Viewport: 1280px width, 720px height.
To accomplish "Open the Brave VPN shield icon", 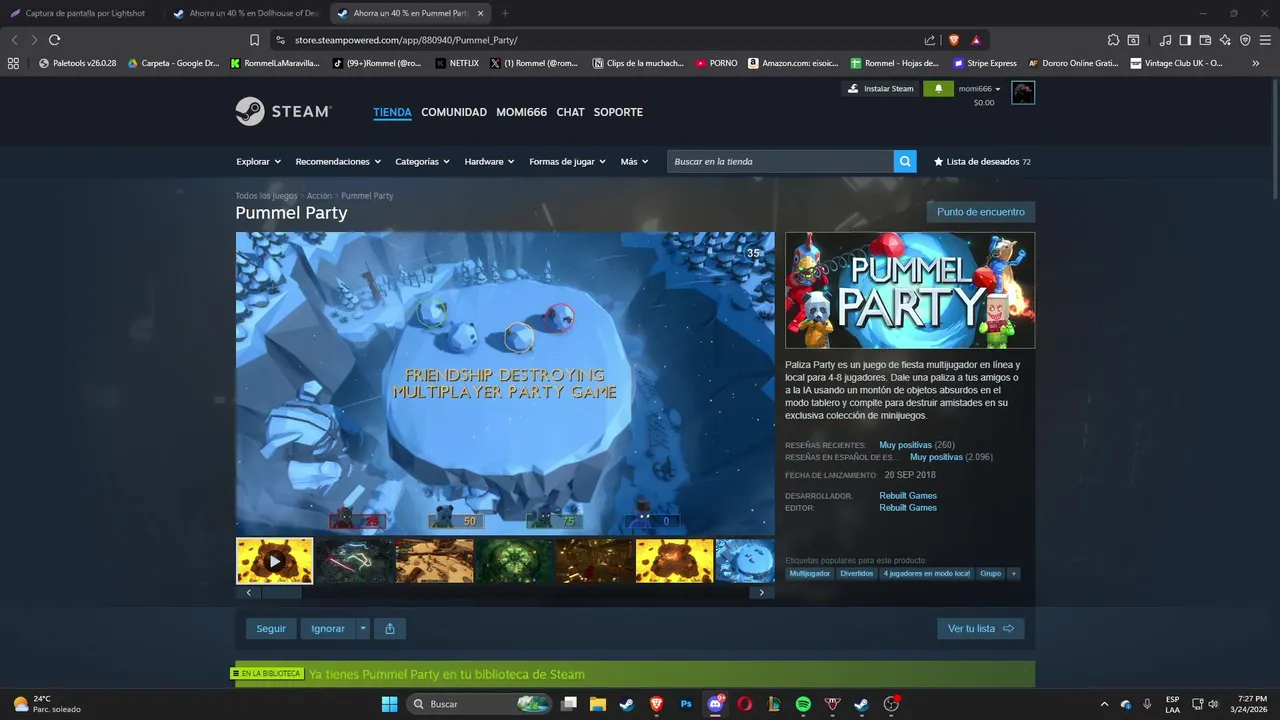I will pos(1245,40).
